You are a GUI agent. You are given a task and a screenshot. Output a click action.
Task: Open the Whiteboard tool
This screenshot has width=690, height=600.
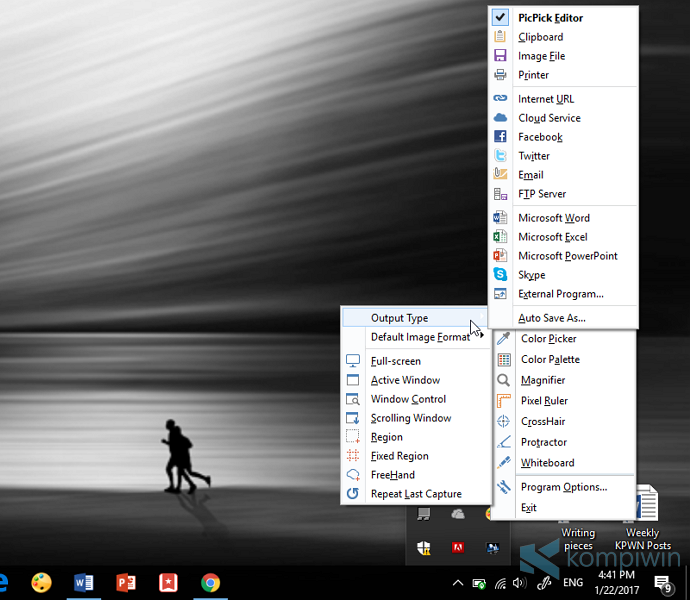pos(565,463)
